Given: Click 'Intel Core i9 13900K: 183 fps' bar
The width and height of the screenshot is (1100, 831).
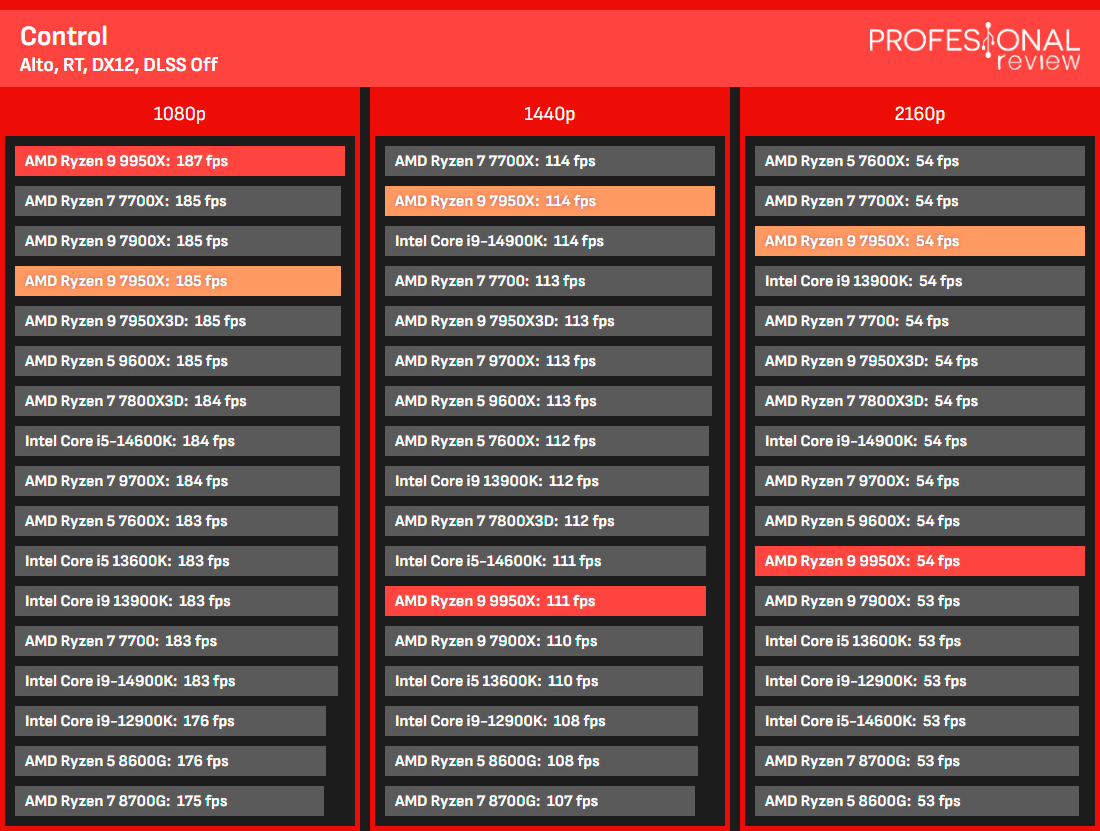Looking at the screenshot, I should pos(176,600).
